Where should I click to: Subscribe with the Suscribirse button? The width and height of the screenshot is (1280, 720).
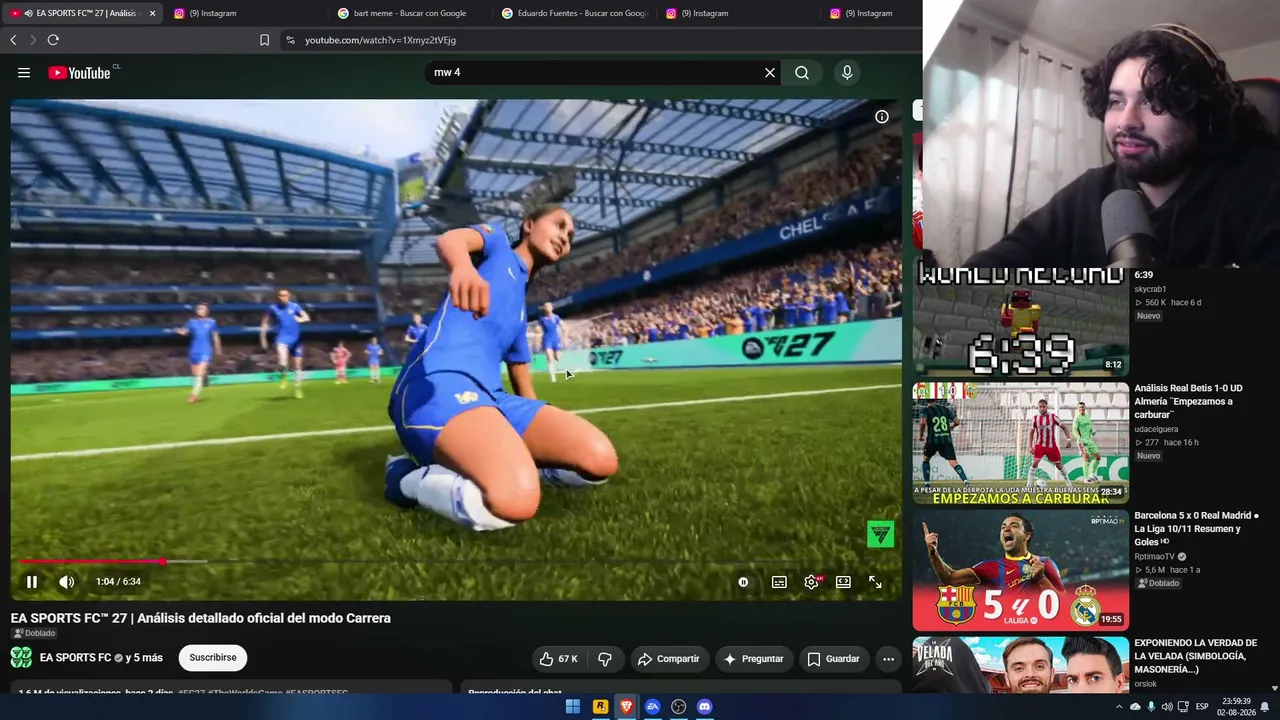point(213,658)
